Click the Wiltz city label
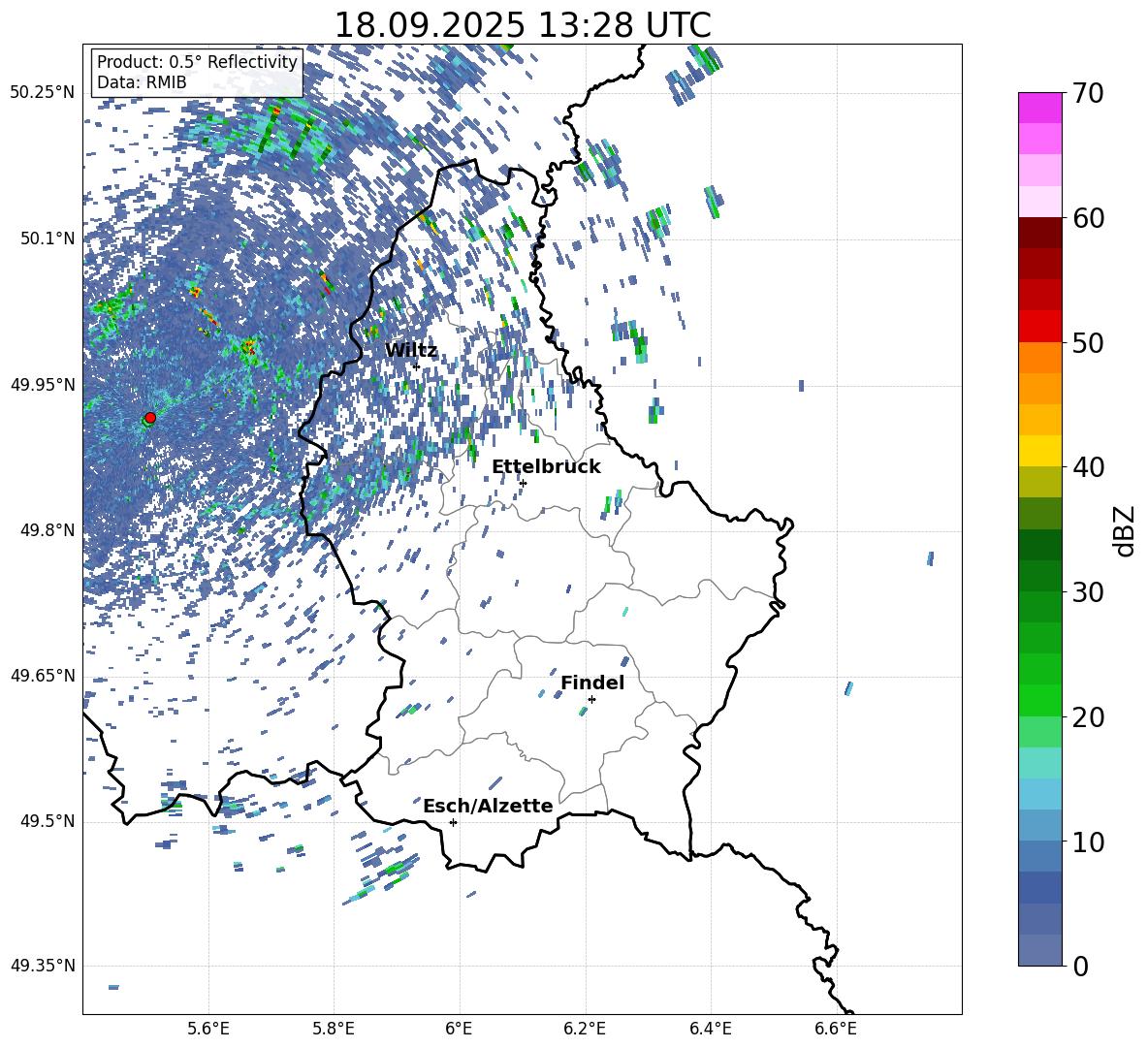Viewport: 1148px width, 1048px height. tap(411, 351)
